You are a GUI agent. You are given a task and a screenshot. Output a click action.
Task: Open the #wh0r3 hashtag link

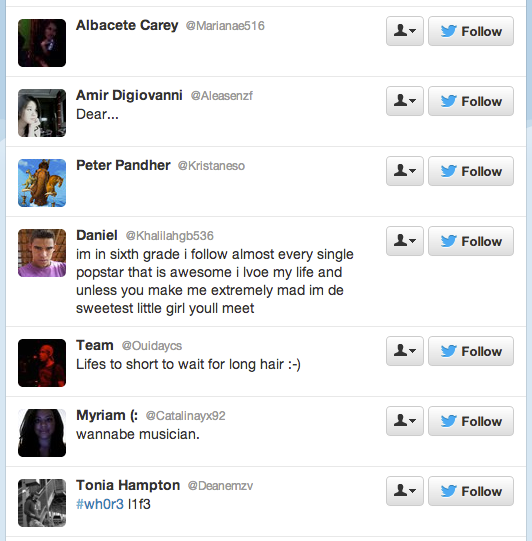point(100,504)
